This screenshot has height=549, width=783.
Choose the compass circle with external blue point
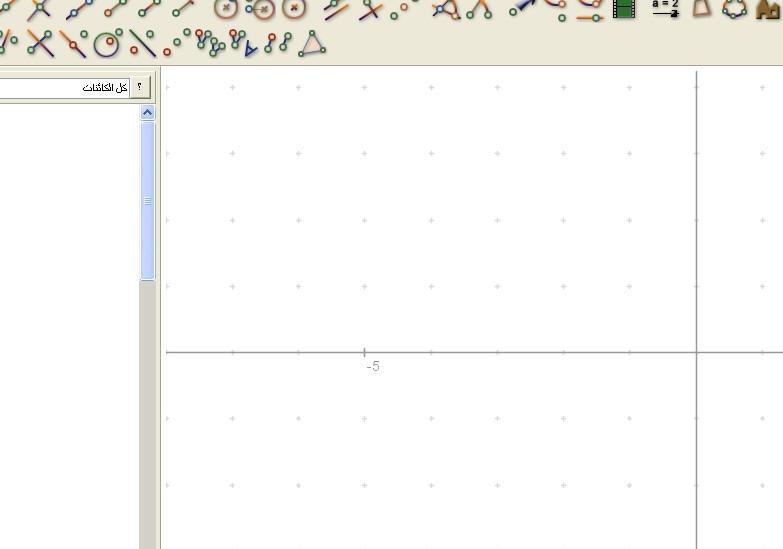coord(261,9)
